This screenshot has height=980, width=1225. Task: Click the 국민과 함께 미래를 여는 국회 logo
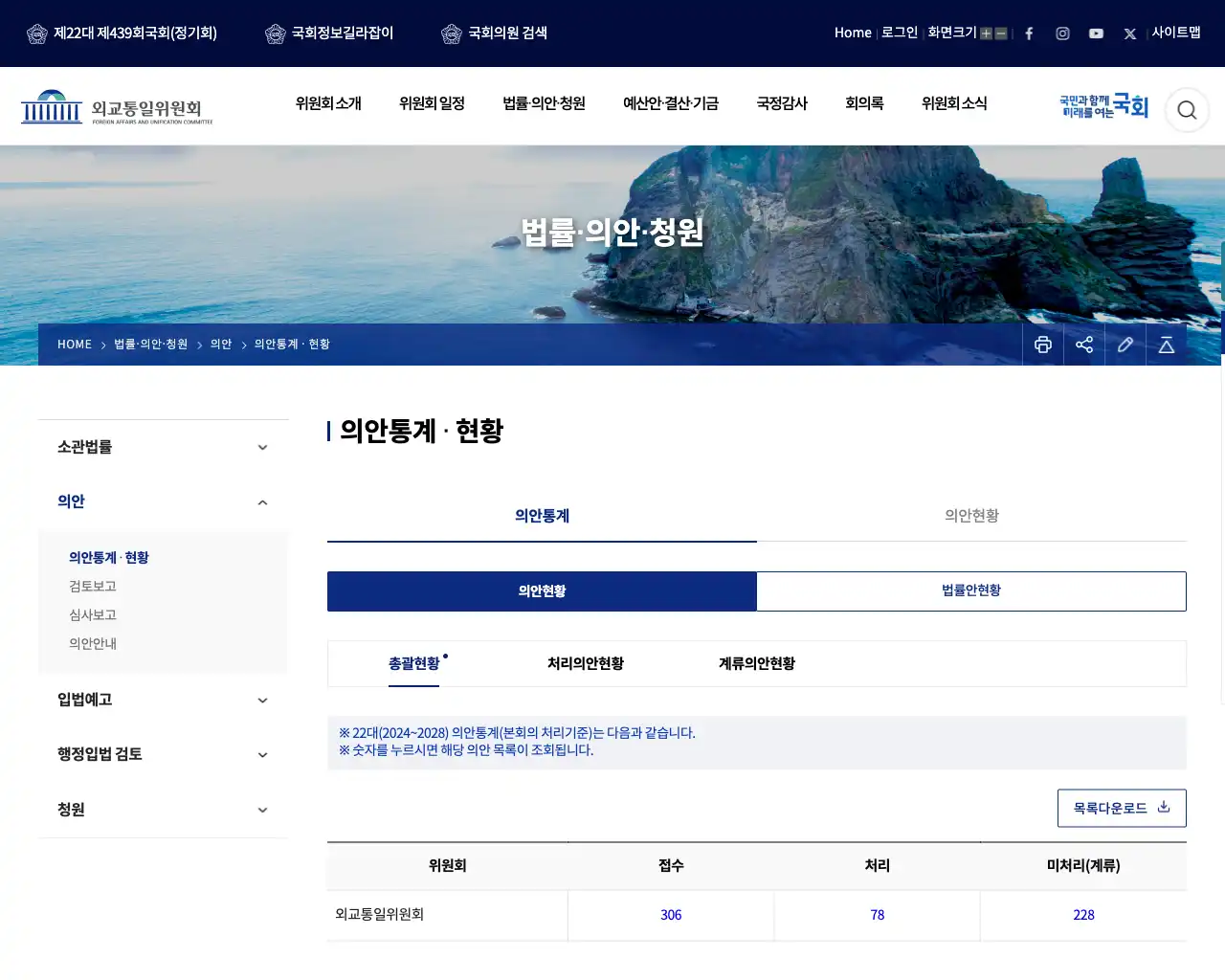1103,106
